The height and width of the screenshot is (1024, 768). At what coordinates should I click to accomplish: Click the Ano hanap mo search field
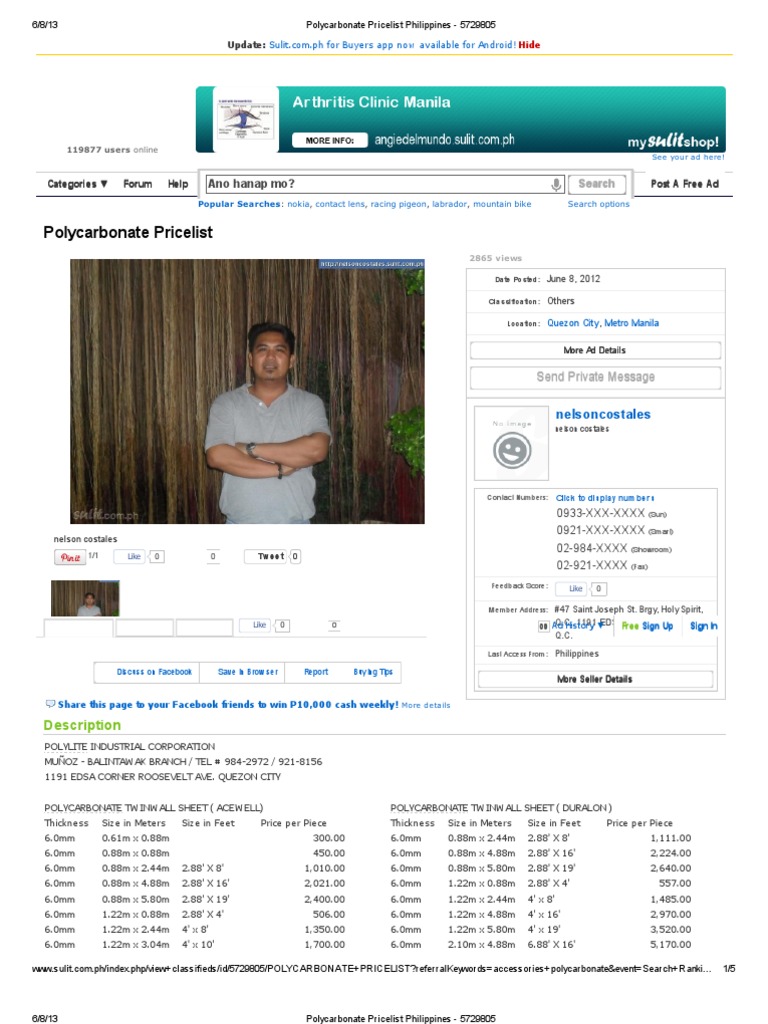(x=377, y=184)
